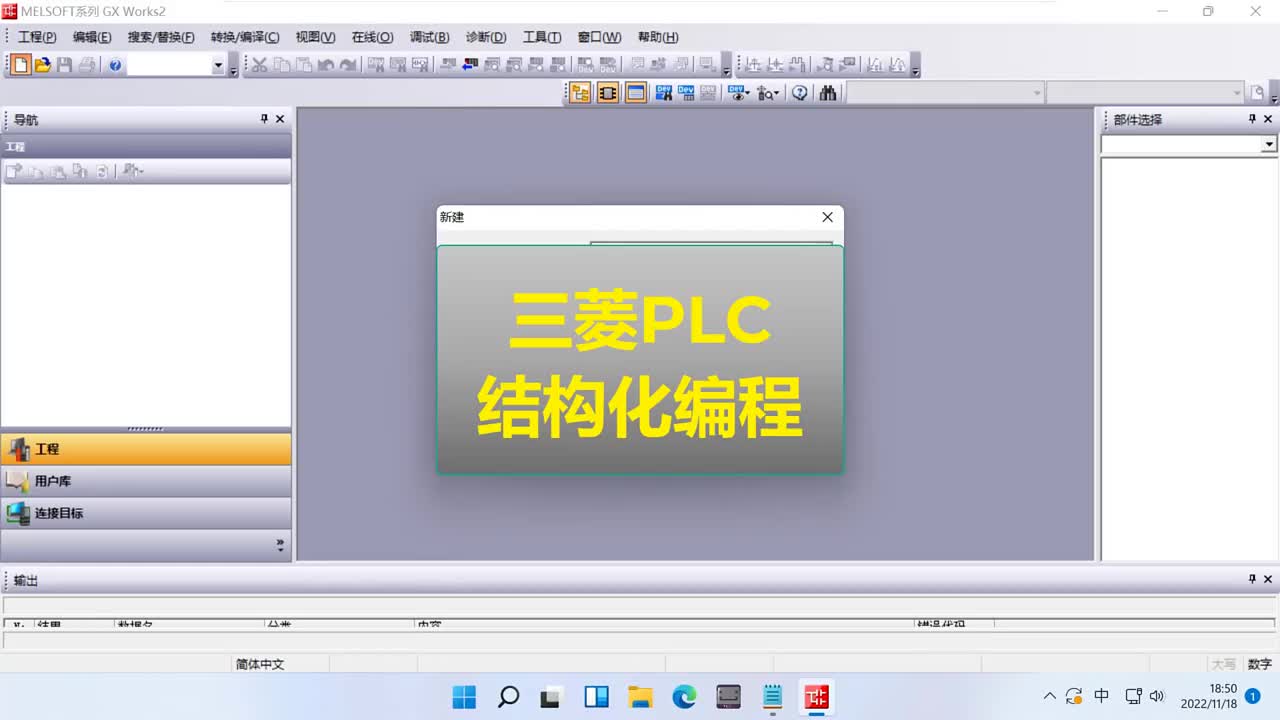Image resolution: width=1280 pixels, height=720 pixels.
Task: Open the 在线(O) menu
Action: [372, 37]
